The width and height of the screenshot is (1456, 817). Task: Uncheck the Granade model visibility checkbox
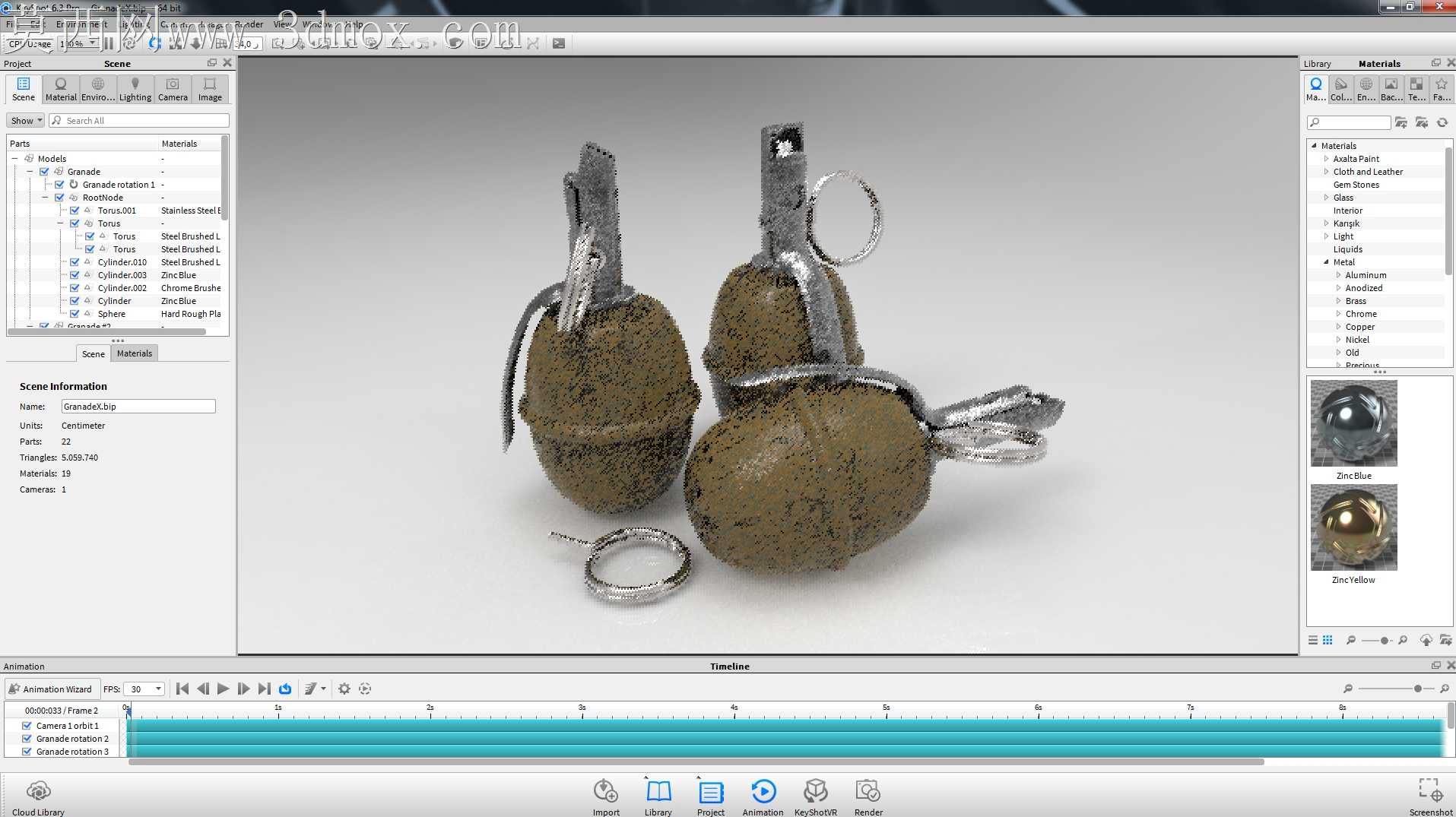(x=44, y=172)
